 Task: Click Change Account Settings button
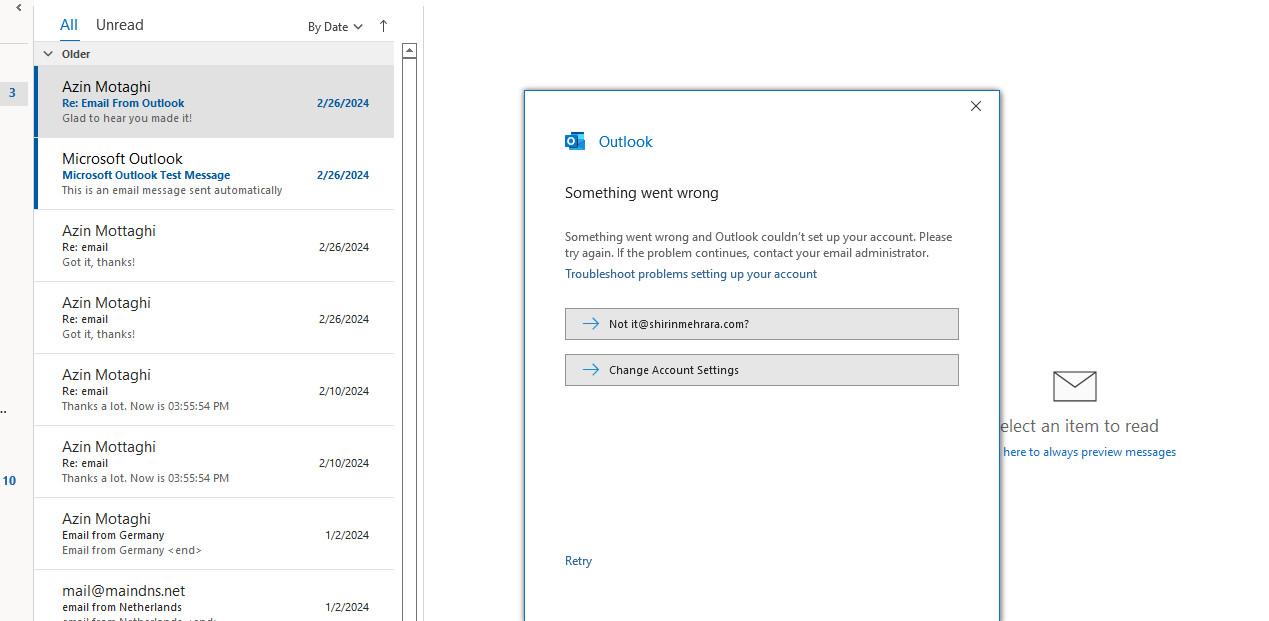[761, 370]
